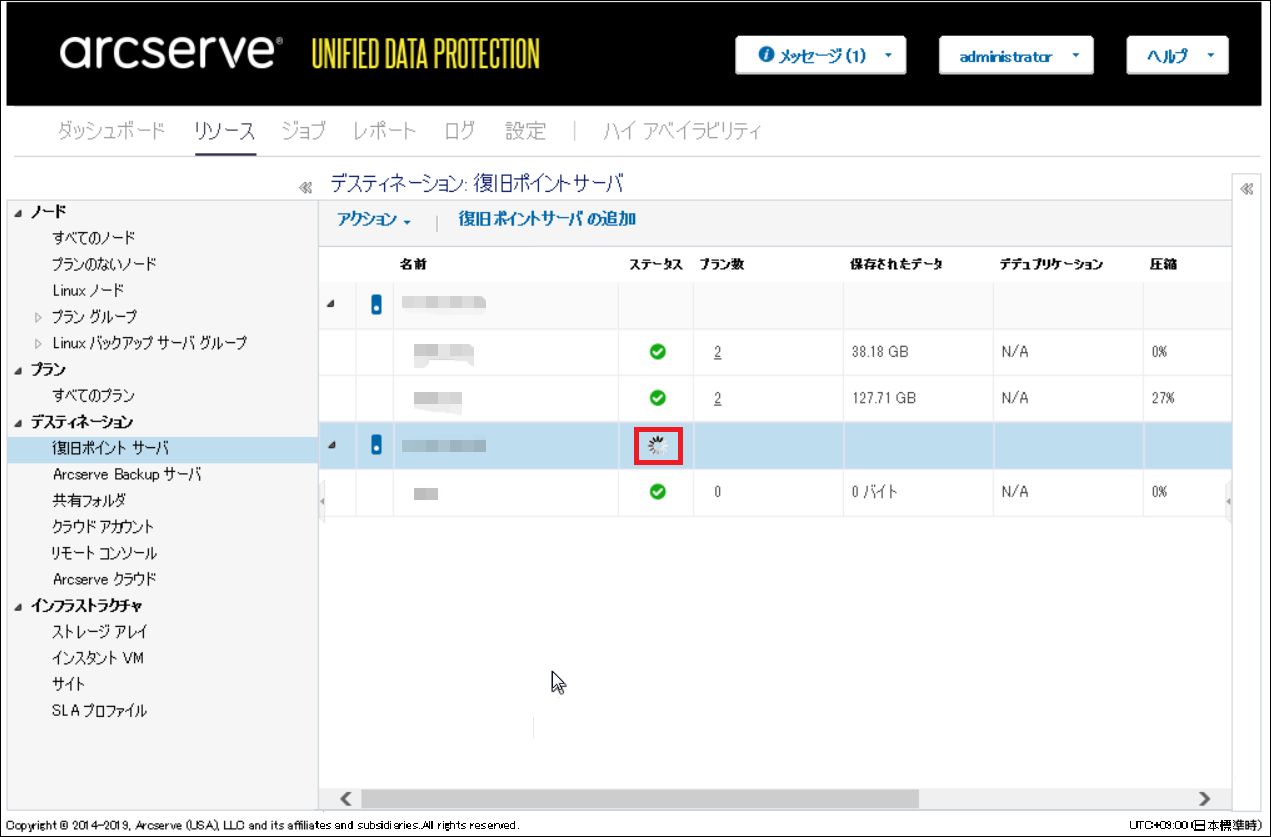Select リモート コンソール in the tree
Screen dimensions: 1271x837
tap(104, 553)
